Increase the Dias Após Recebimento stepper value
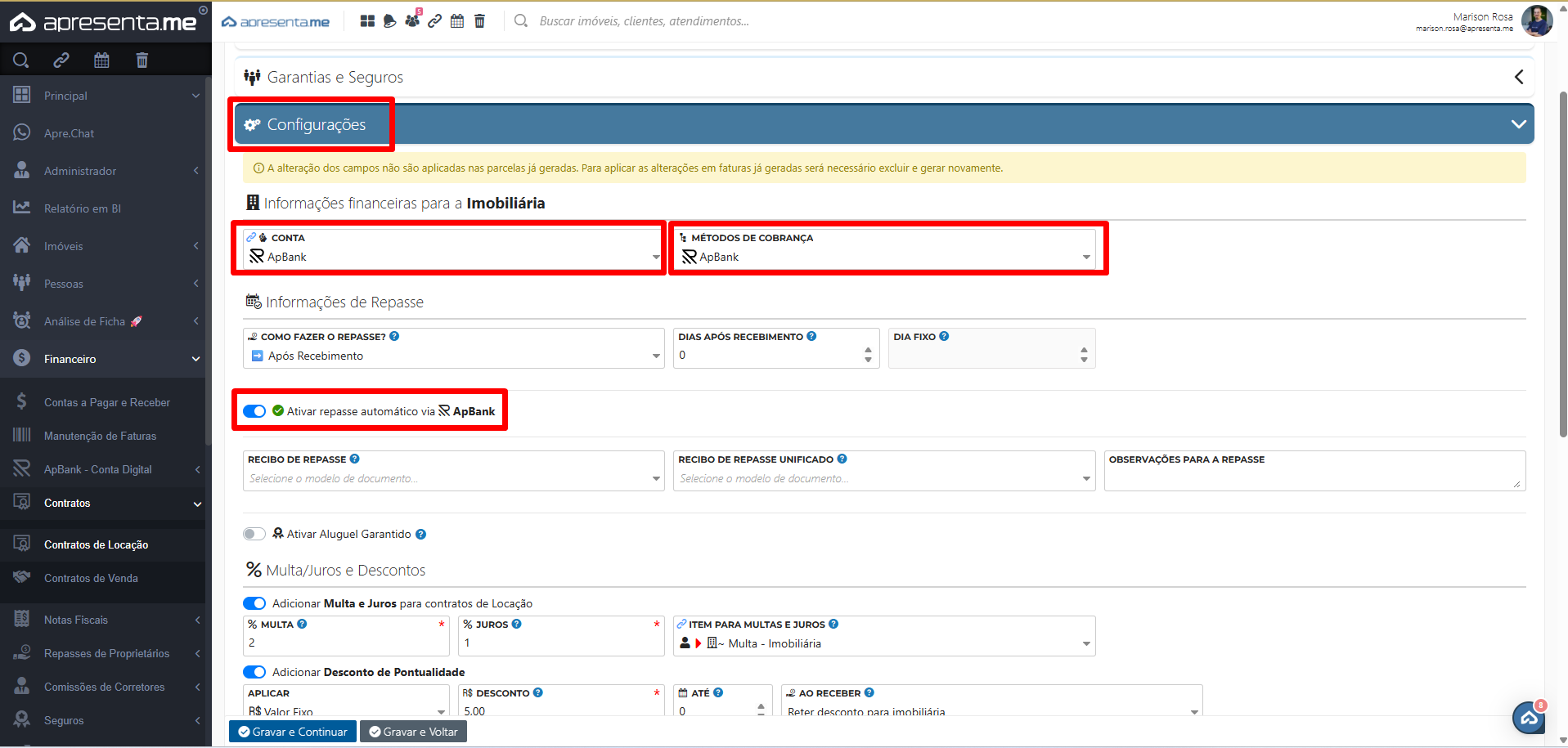 (x=868, y=350)
